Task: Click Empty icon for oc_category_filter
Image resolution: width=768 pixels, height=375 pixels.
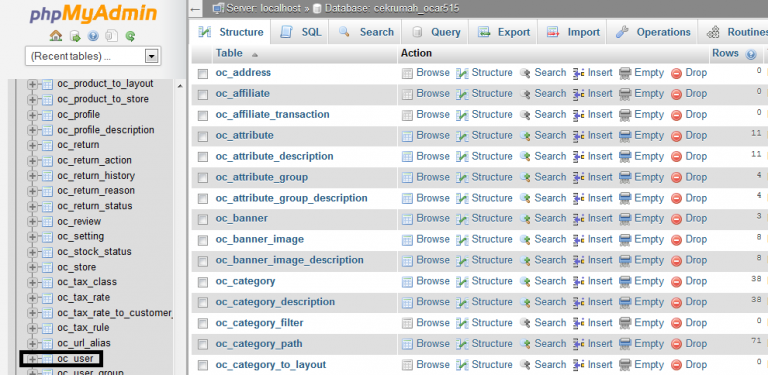Action: tap(625, 324)
